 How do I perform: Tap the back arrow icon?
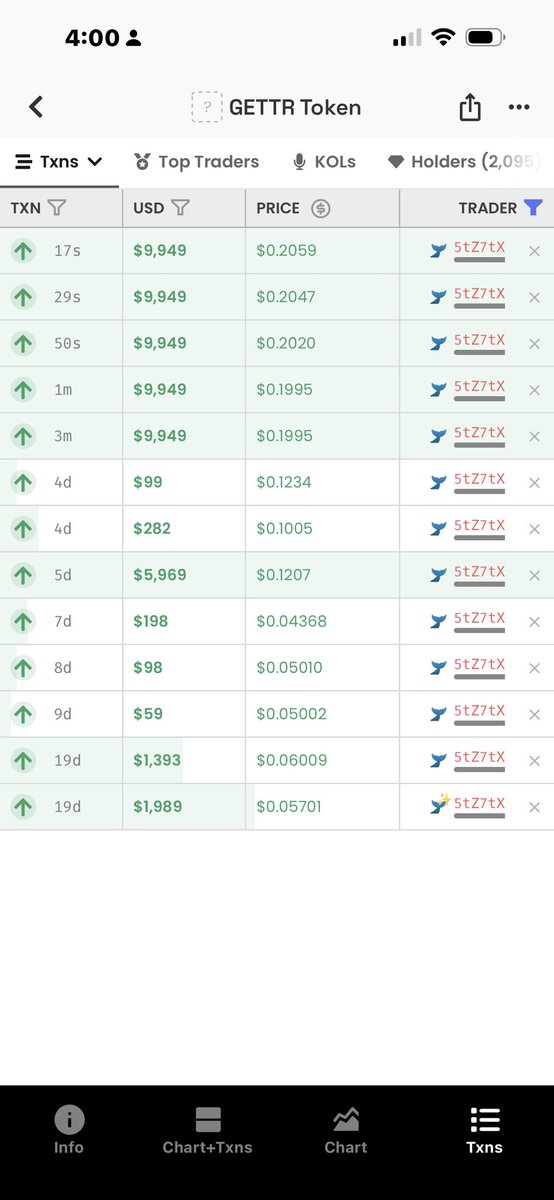[x=36, y=107]
